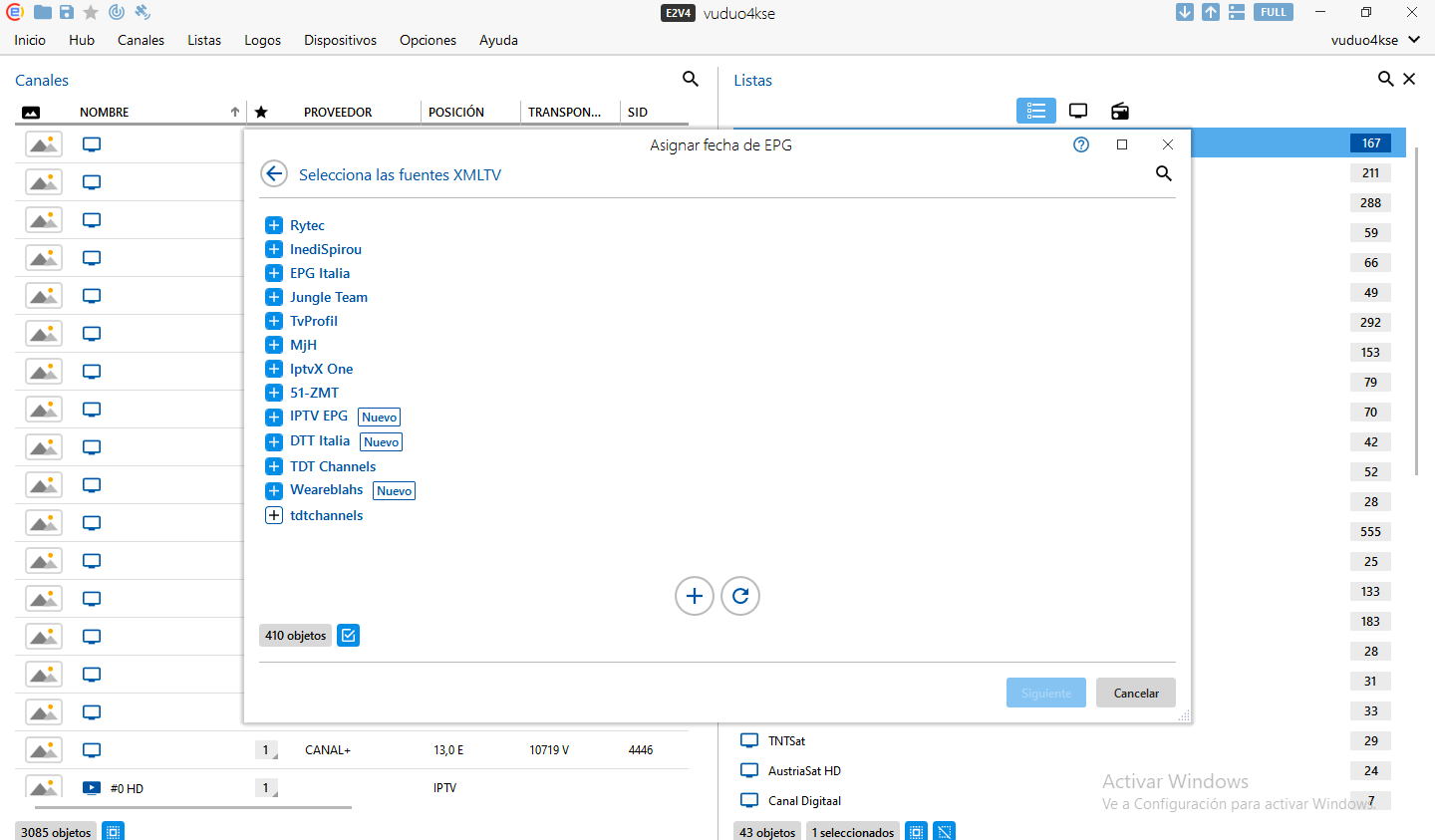Expand the Jungle Team source group
Screen dimensions: 1435x840
click(x=274, y=297)
